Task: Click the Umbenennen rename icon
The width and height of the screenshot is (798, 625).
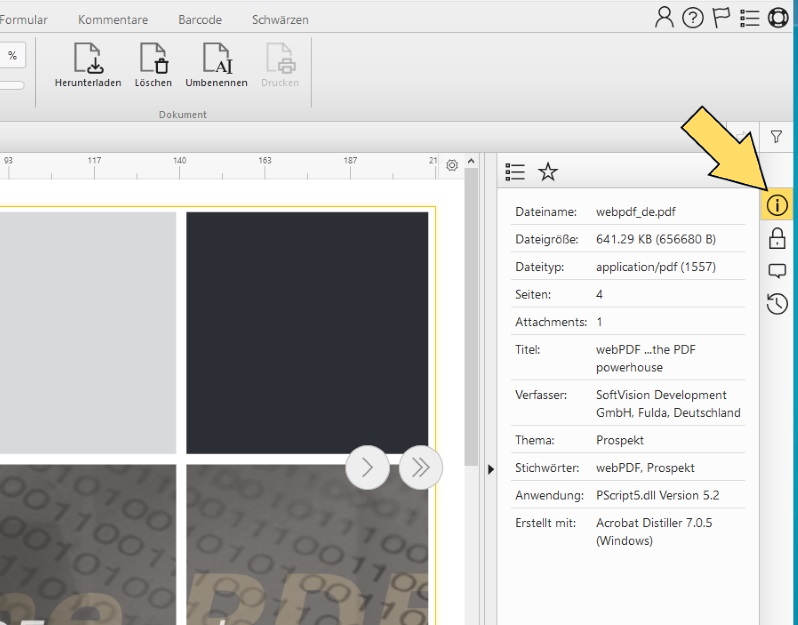Action: 216,58
